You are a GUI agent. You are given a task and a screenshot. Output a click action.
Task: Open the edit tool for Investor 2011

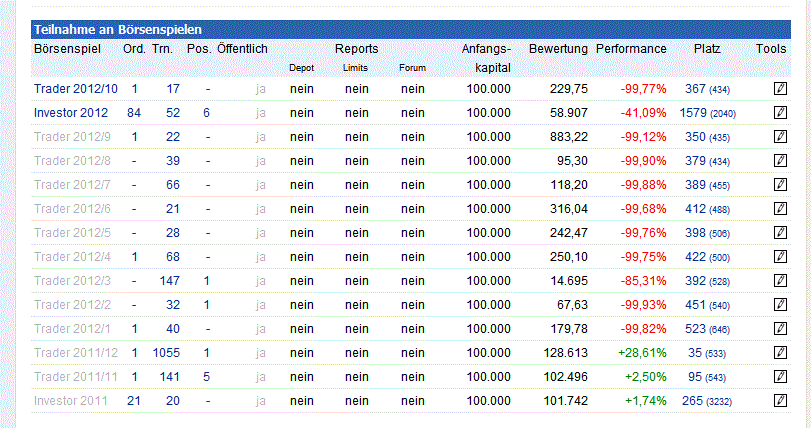(781, 401)
